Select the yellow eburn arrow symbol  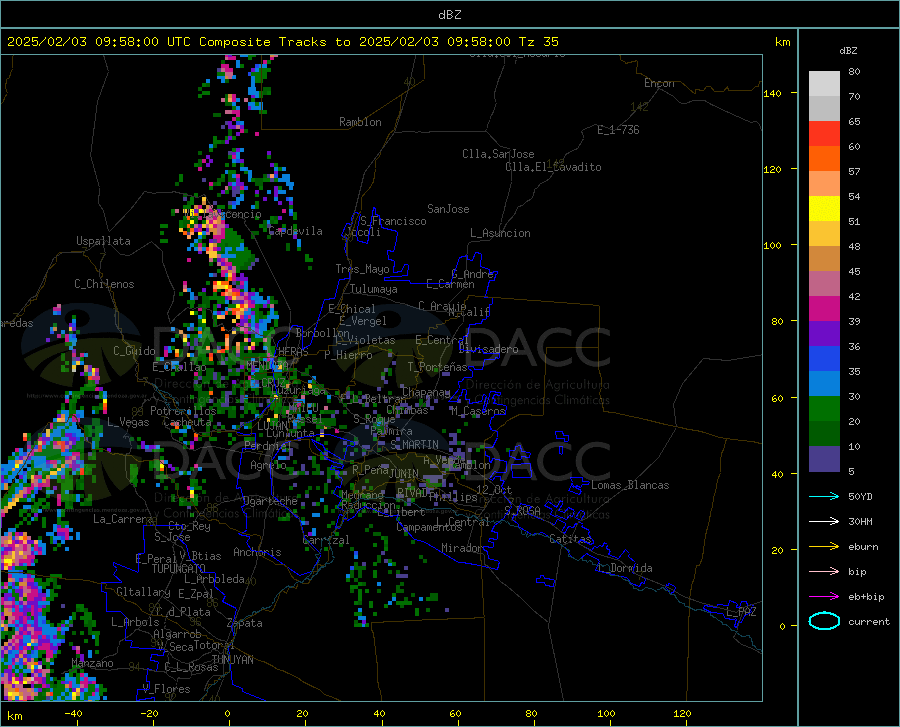tap(824, 546)
